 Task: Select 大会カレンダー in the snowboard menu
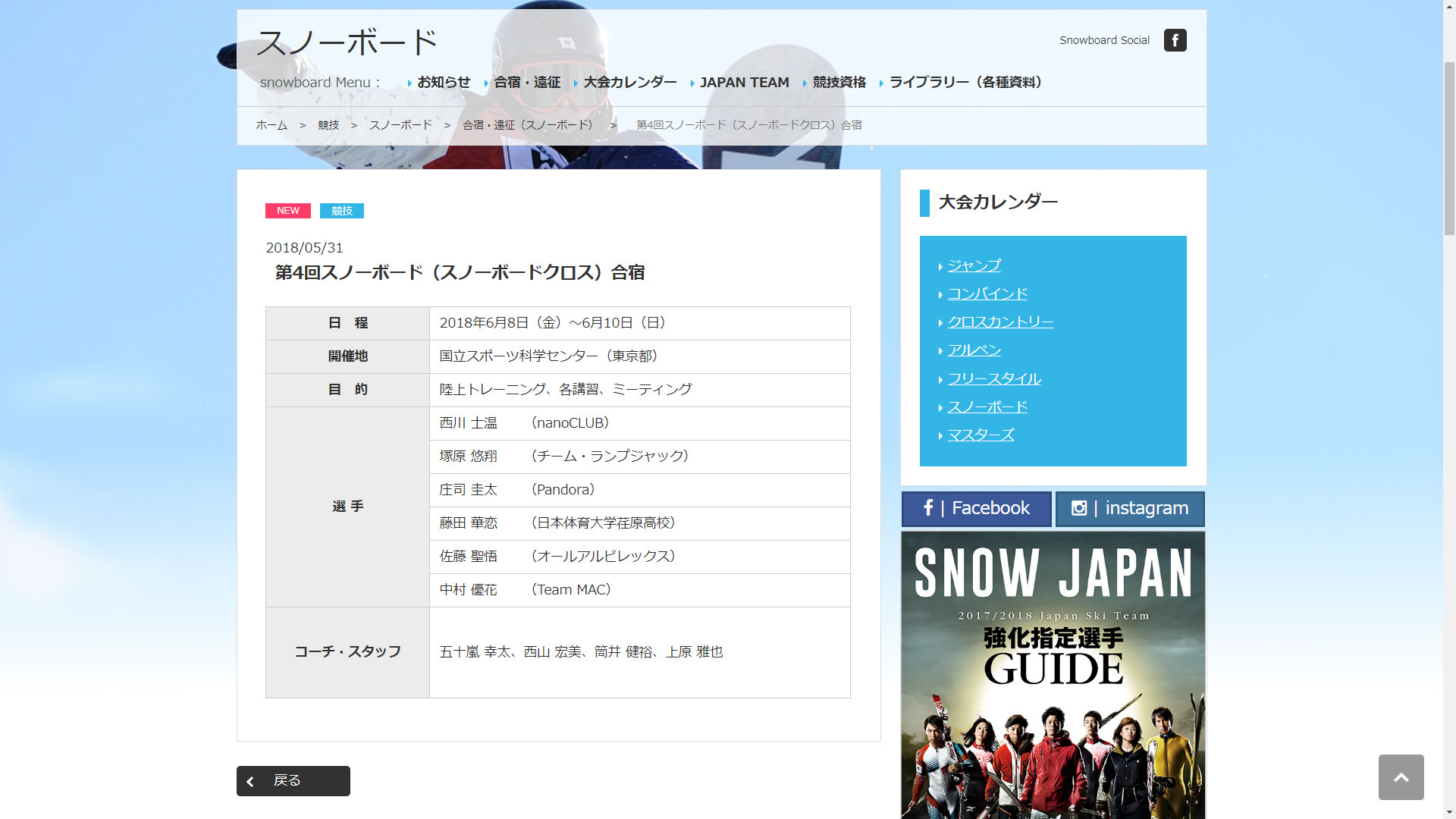click(x=629, y=83)
